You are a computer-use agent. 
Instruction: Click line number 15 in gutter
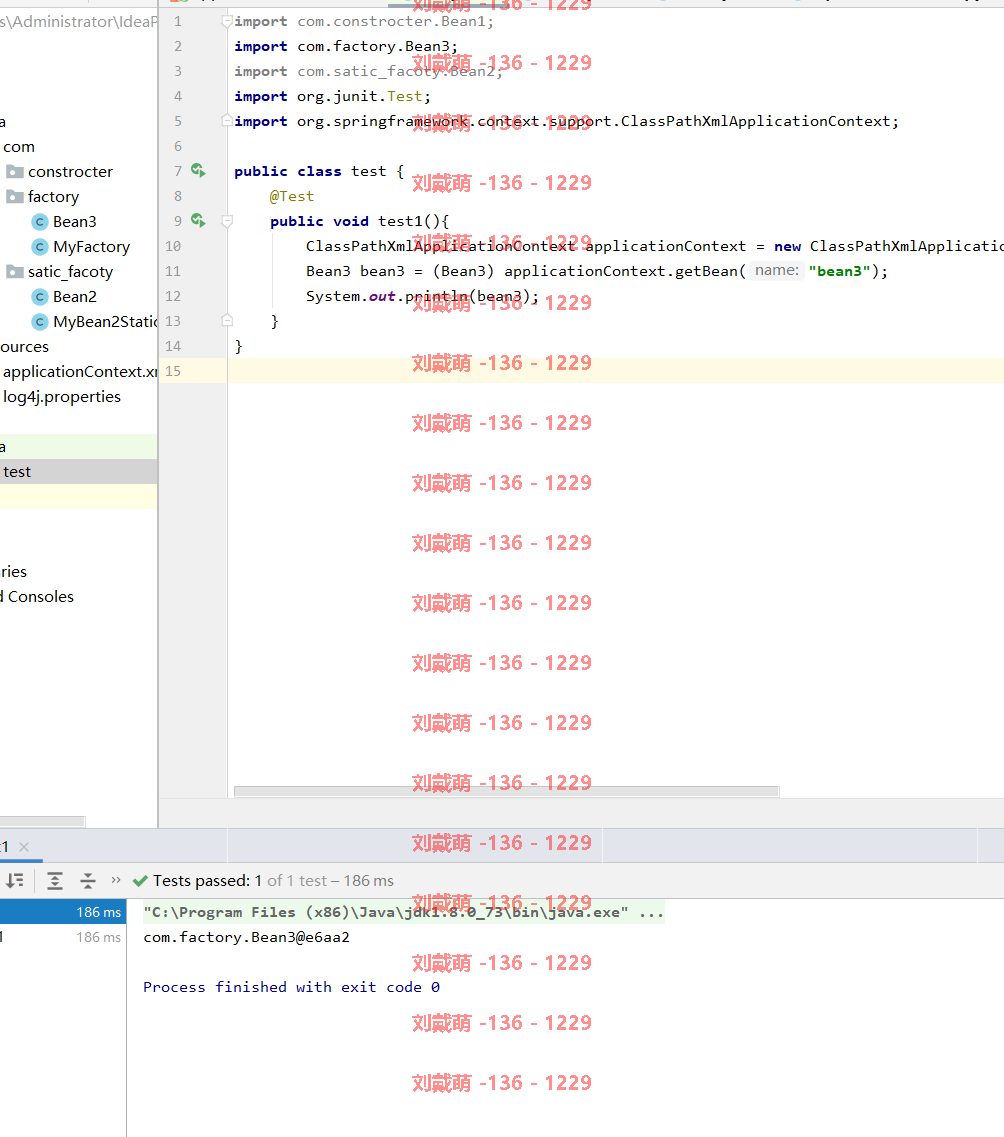tap(173, 371)
